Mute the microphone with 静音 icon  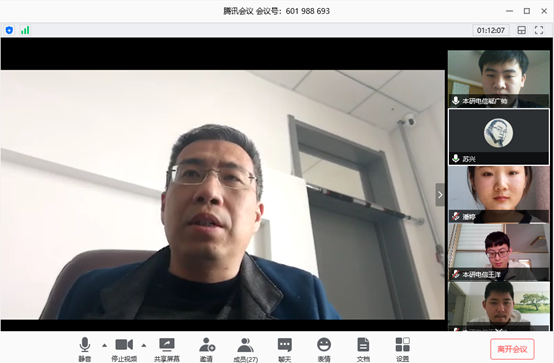pyautogui.click(x=84, y=349)
